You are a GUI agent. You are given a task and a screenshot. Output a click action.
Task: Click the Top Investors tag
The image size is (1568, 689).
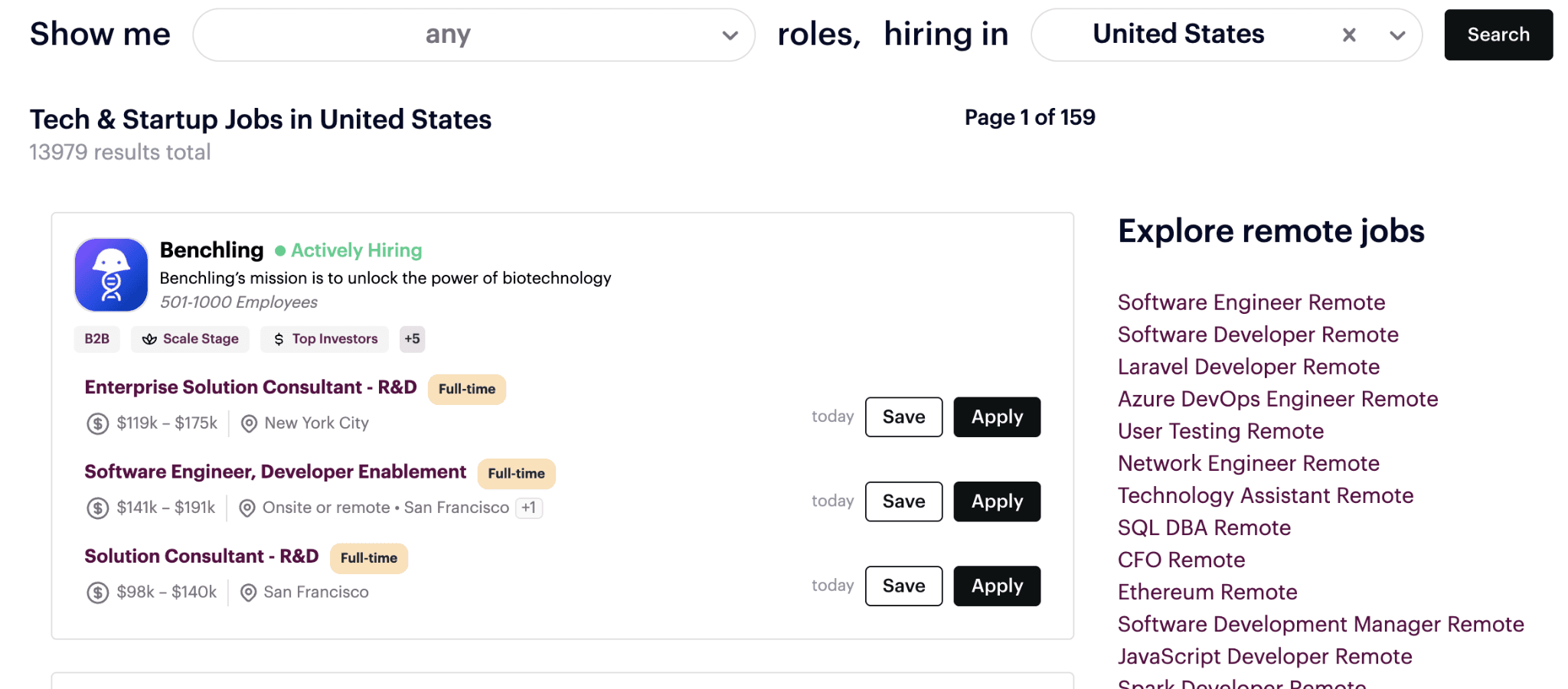(x=325, y=339)
